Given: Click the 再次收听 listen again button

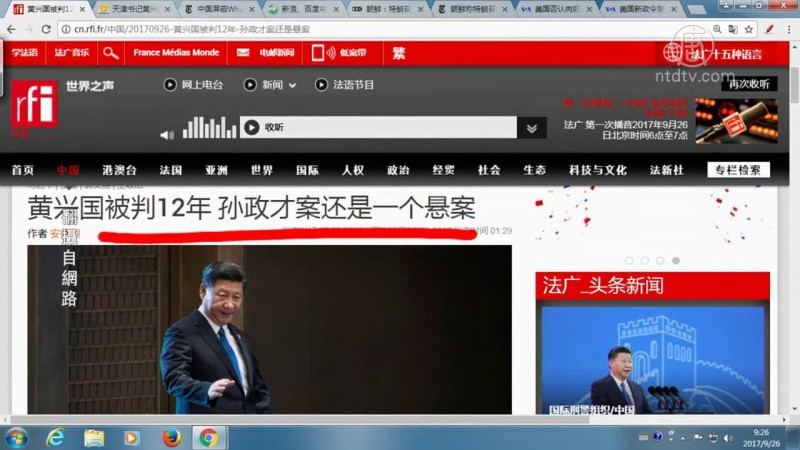Looking at the screenshot, I should click(x=749, y=84).
